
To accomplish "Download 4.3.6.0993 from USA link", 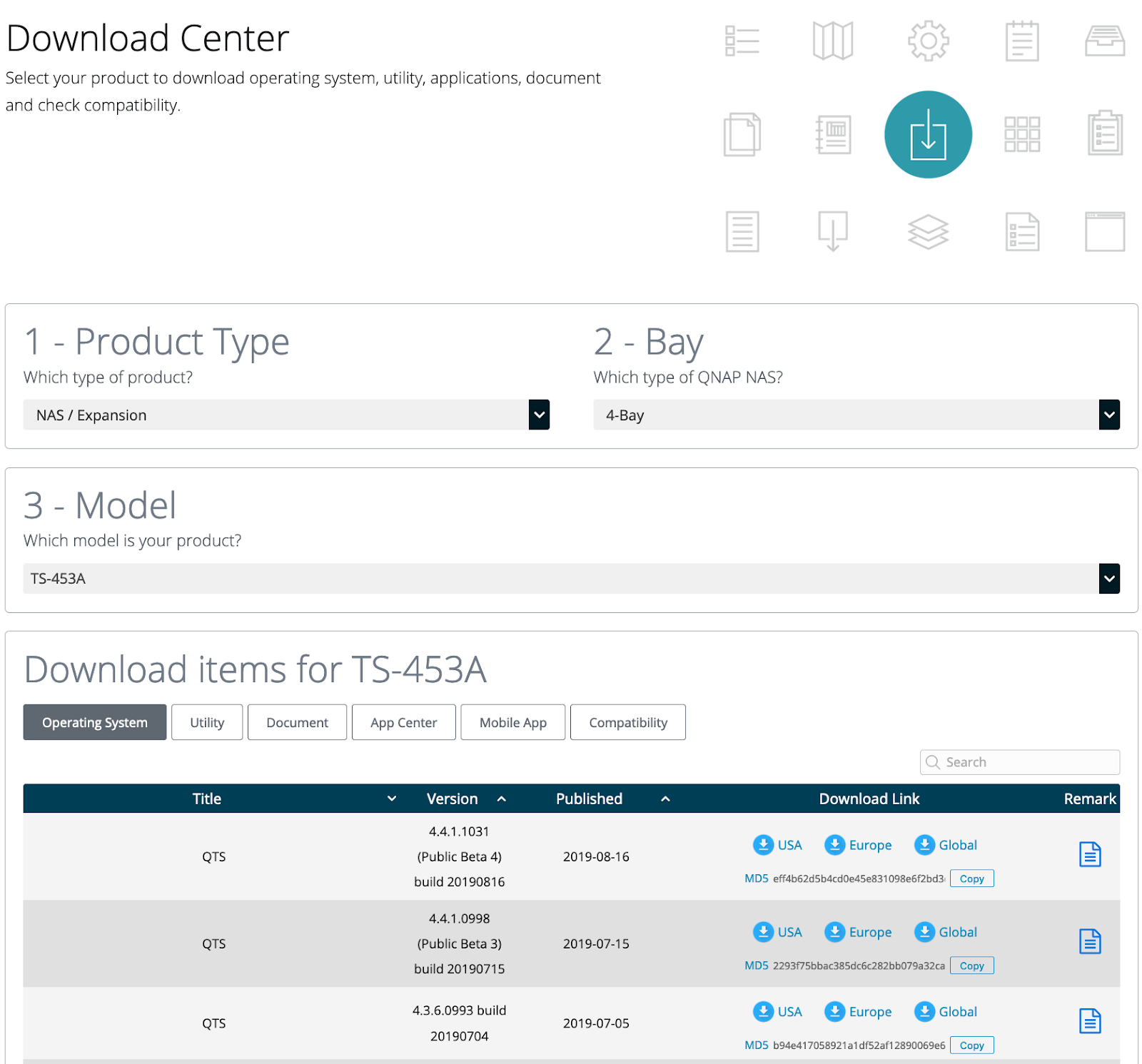I will 777,1012.
